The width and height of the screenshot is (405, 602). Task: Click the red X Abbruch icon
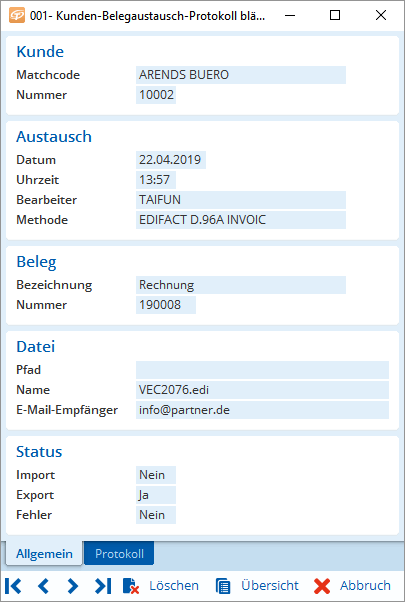322,586
